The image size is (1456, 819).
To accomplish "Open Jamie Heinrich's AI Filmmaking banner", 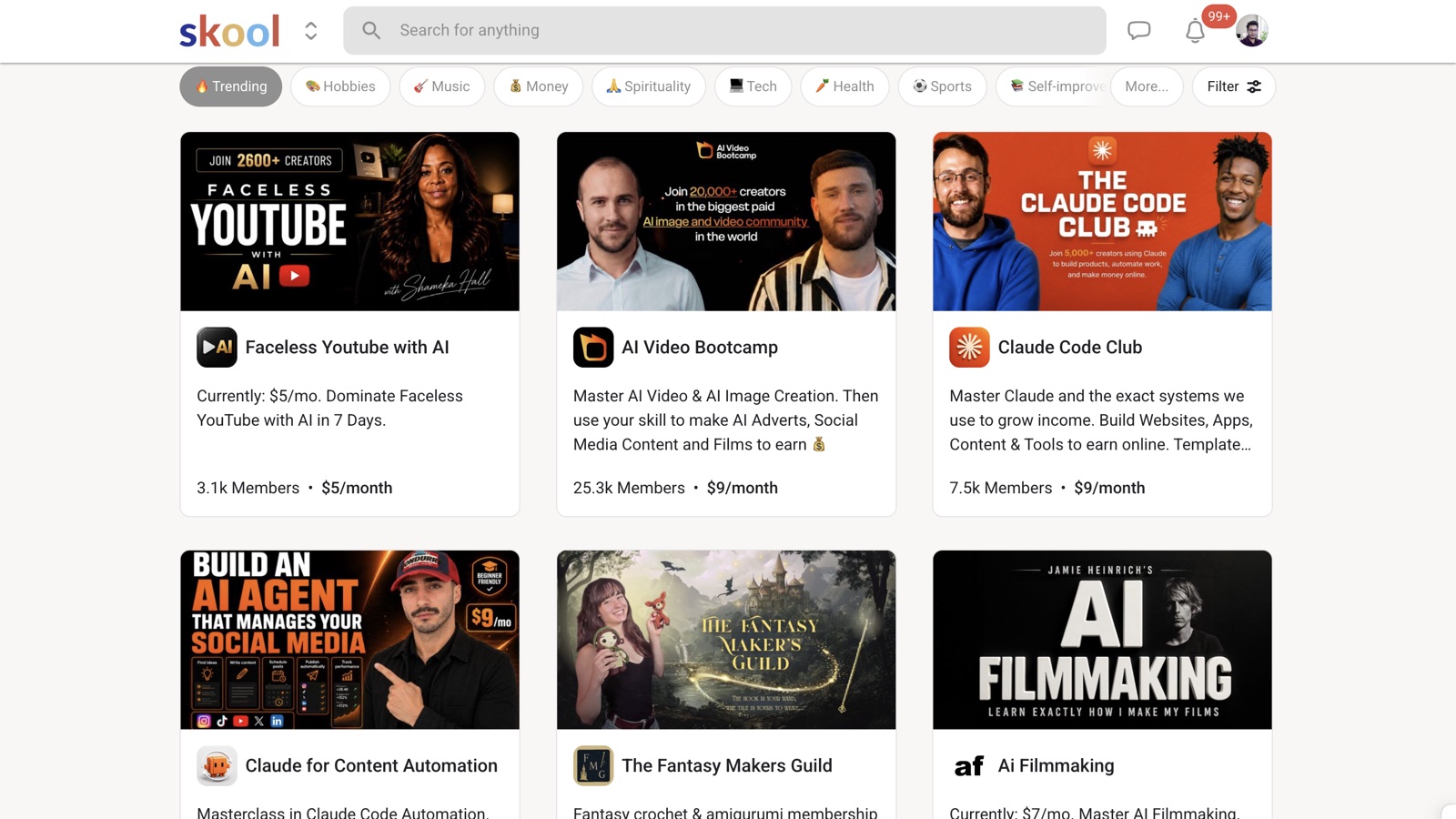I will click(1102, 640).
